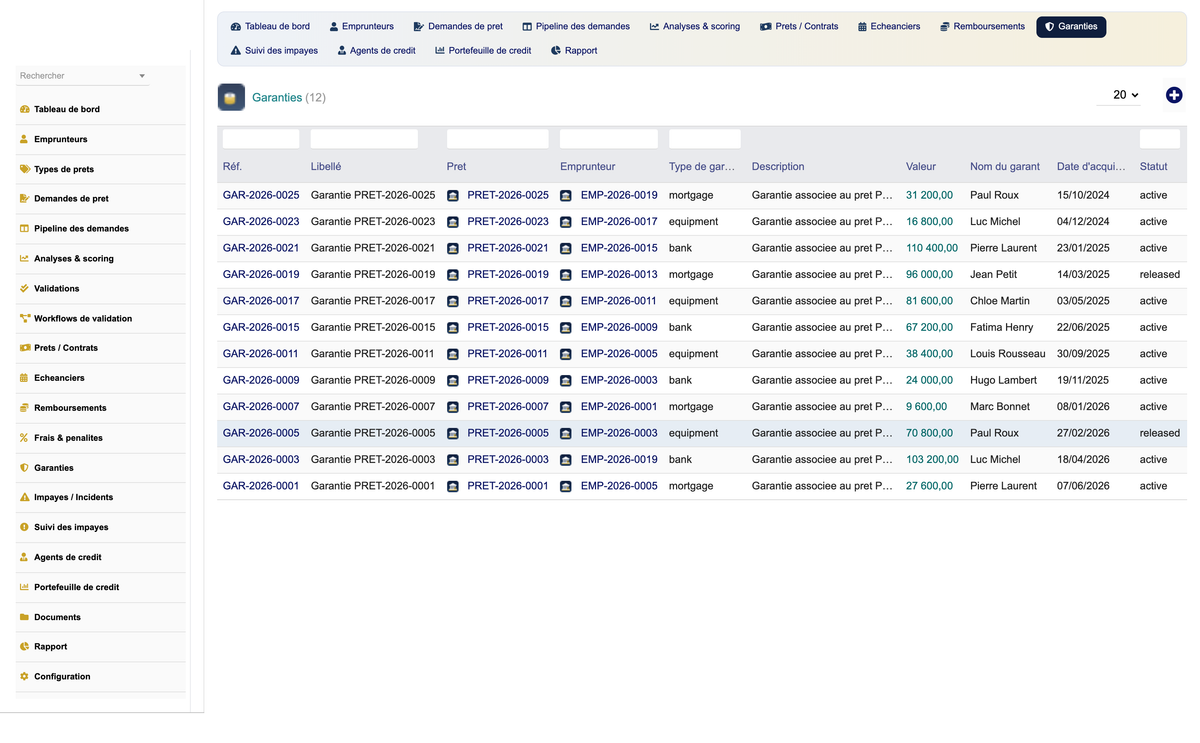
Task: Click the Echeanciers calendar icon in top tabs
Action: [x=863, y=26]
